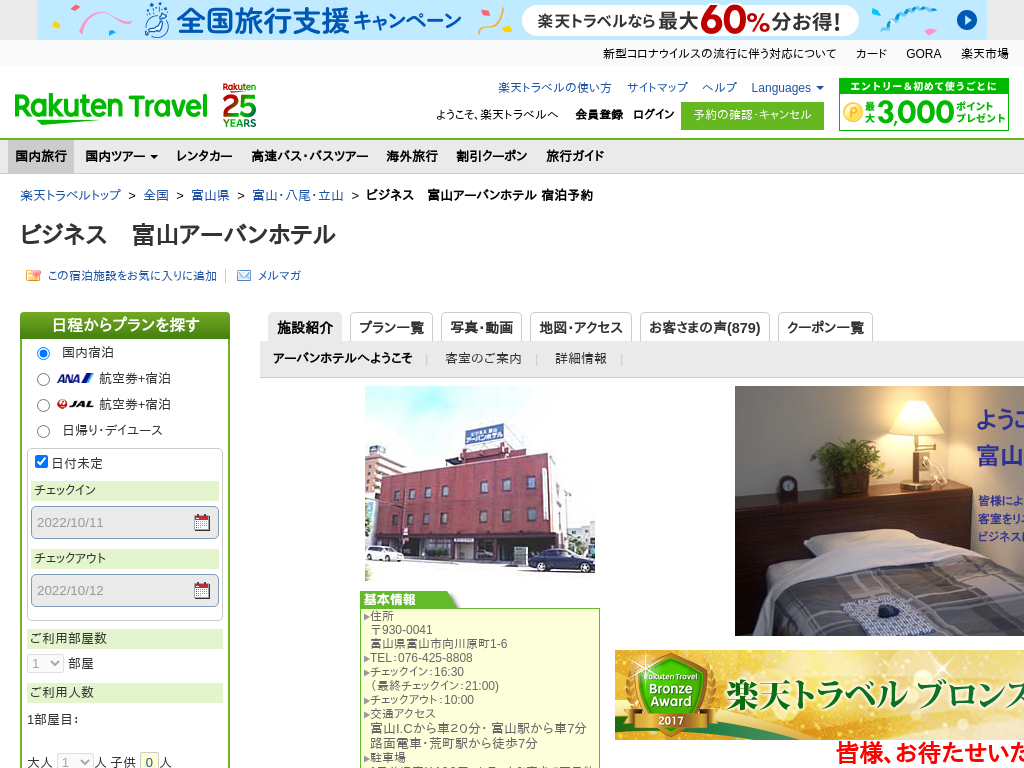Click the 富山県 breadcrumb link

click(210, 195)
